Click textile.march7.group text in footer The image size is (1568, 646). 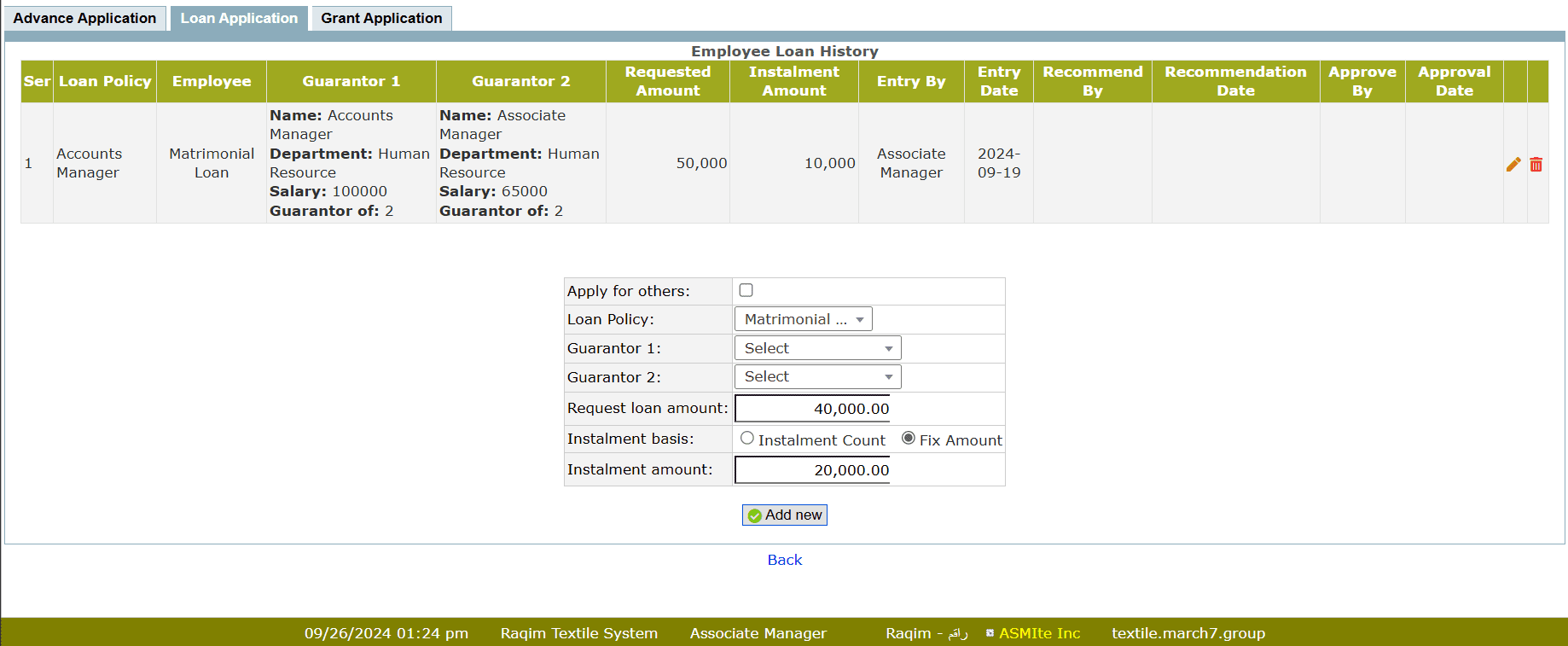[x=1188, y=633]
